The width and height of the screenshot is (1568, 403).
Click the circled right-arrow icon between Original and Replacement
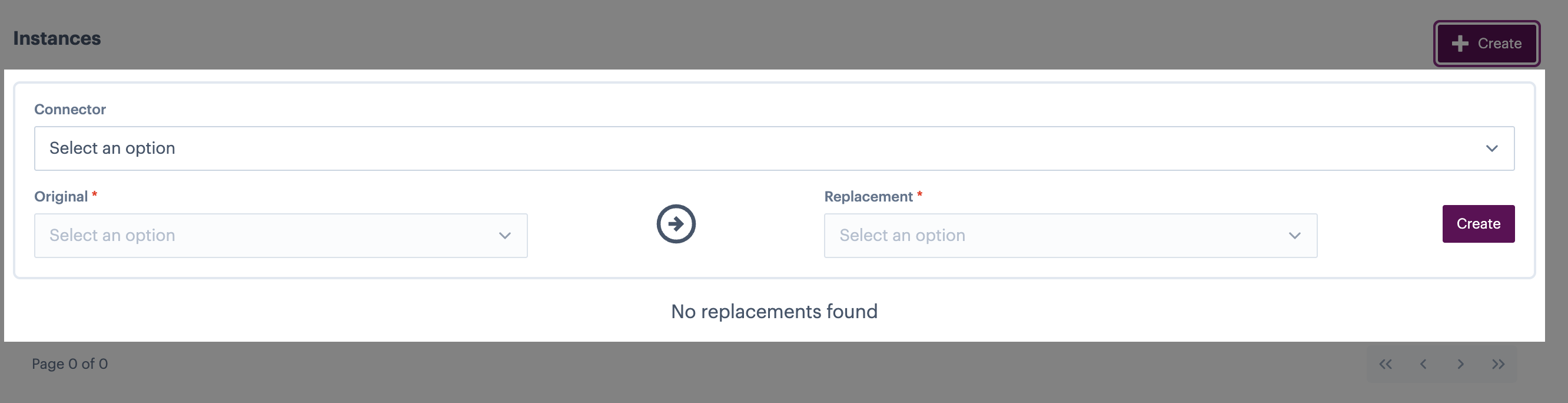point(676,224)
